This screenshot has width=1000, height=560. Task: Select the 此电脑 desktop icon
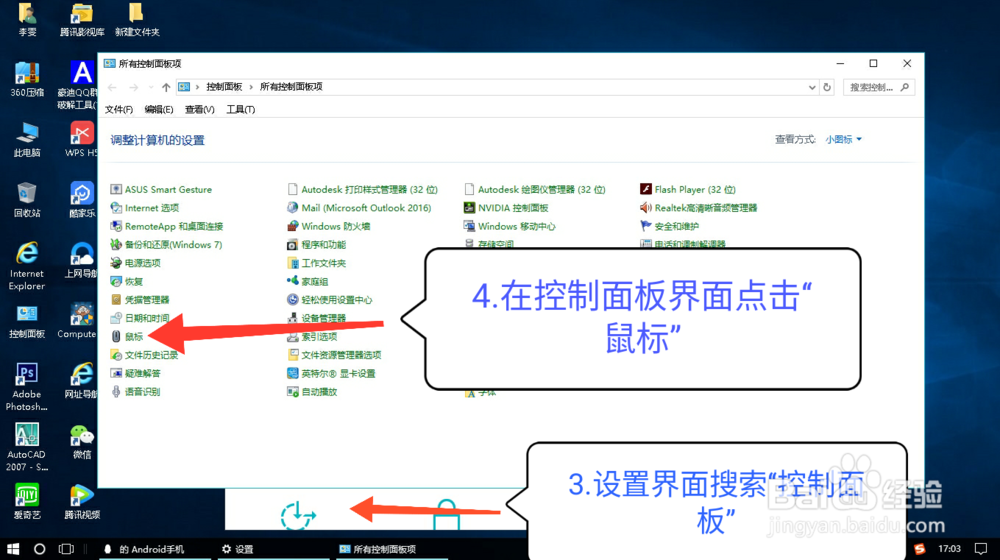pyautogui.click(x=27, y=140)
